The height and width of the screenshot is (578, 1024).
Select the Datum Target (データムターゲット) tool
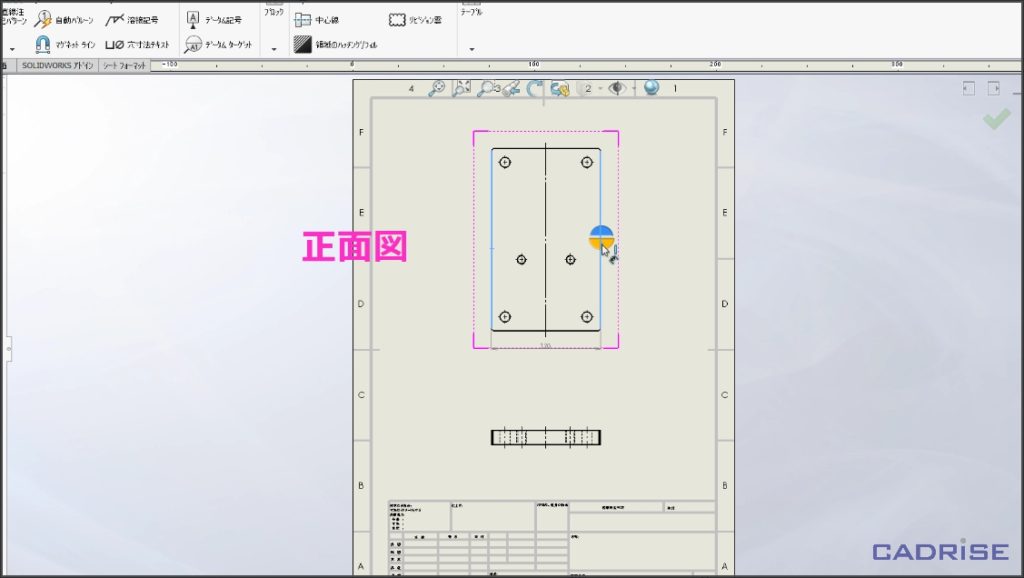[216, 45]
